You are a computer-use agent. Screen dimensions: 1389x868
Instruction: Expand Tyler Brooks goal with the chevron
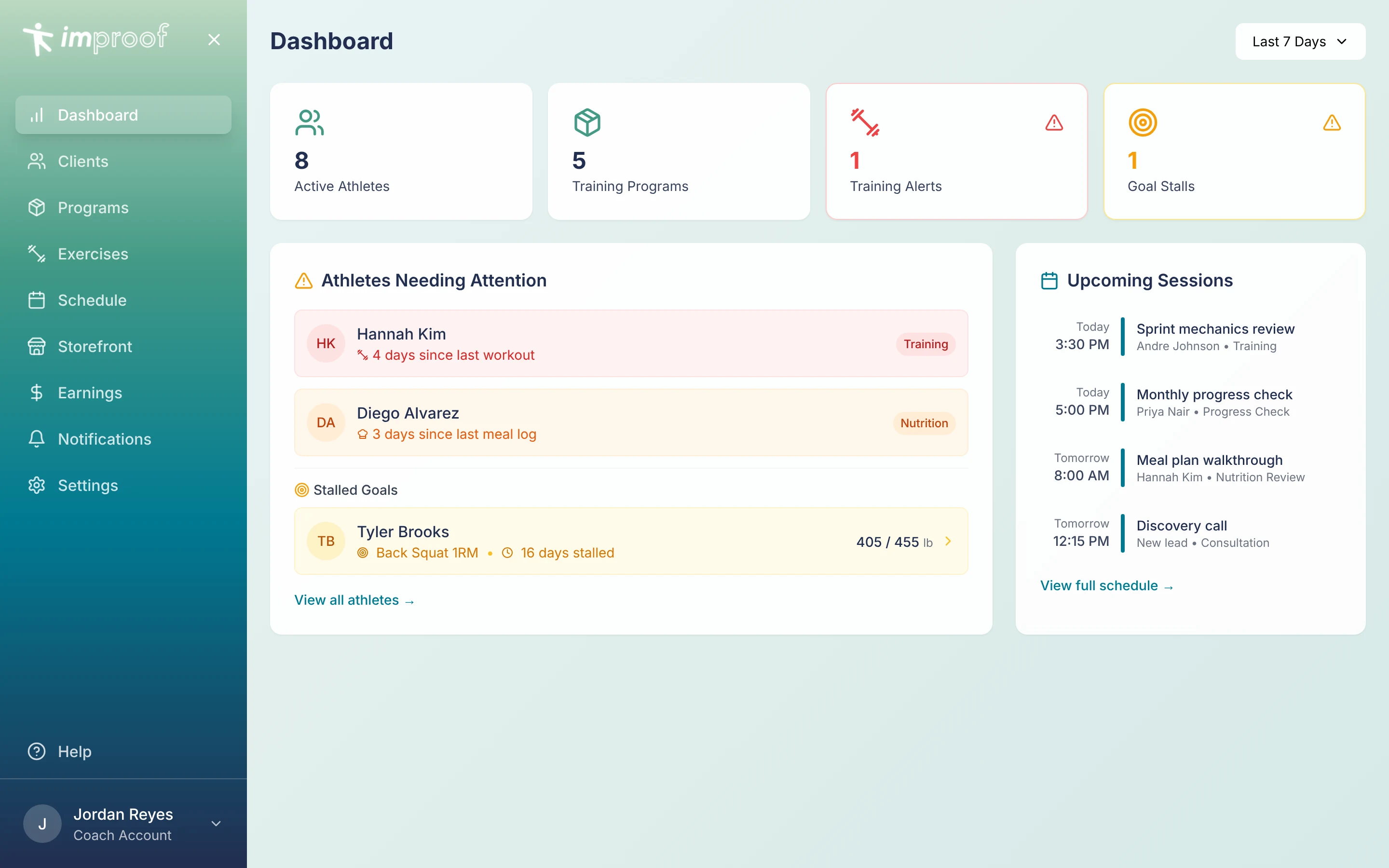pos(948,541)
